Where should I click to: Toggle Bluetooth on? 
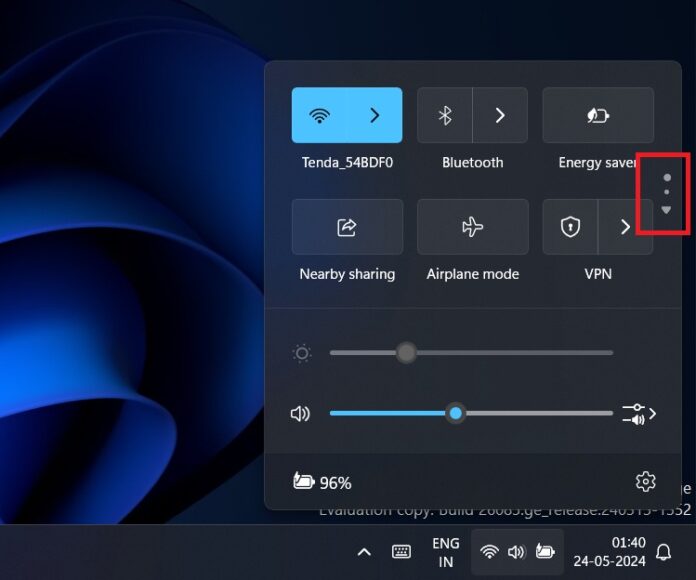(445, 115)
